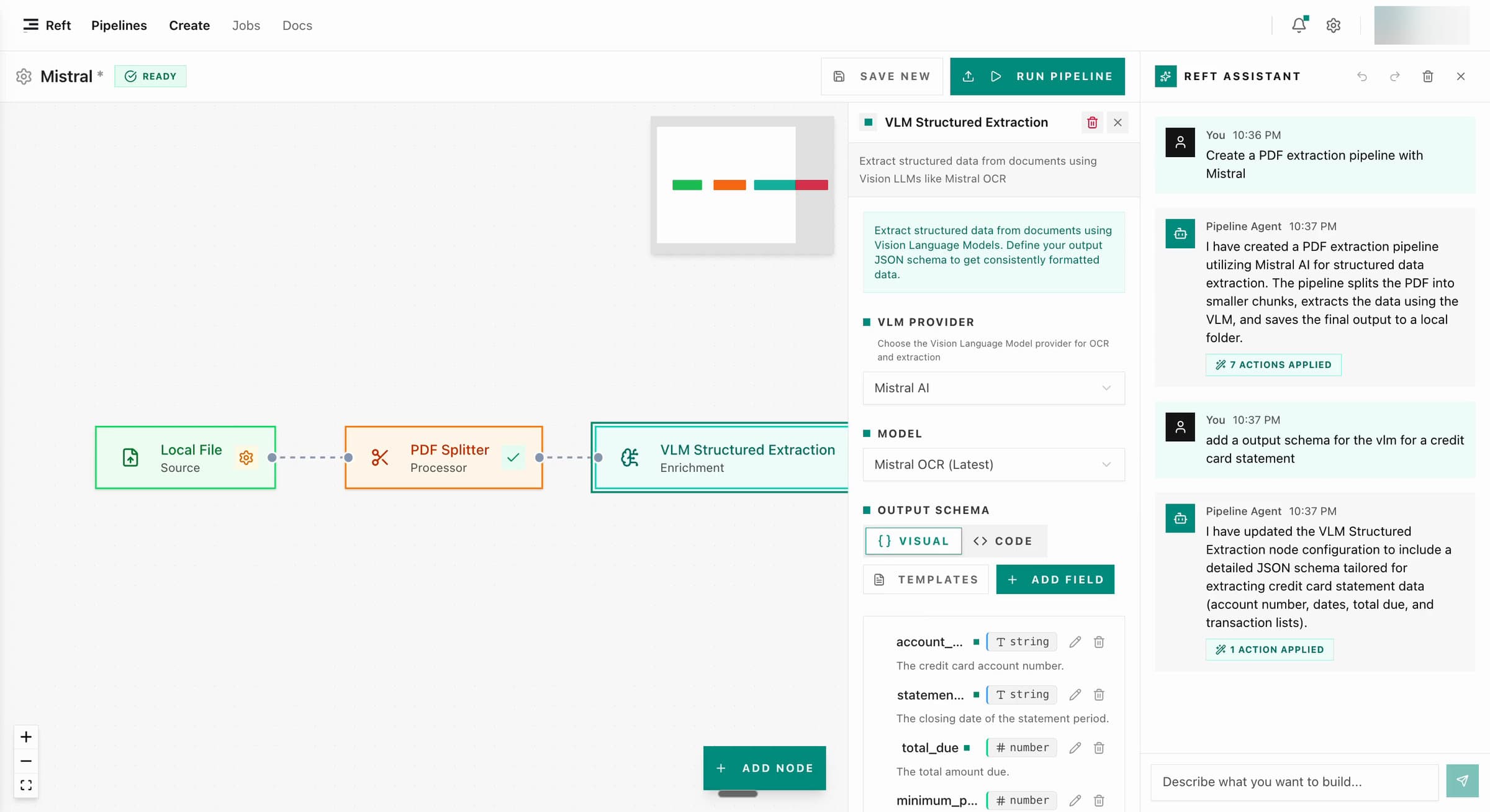Change statemen... field type string dropdown
Viewport: 1490px width, 812px height.
point(1022,695)
